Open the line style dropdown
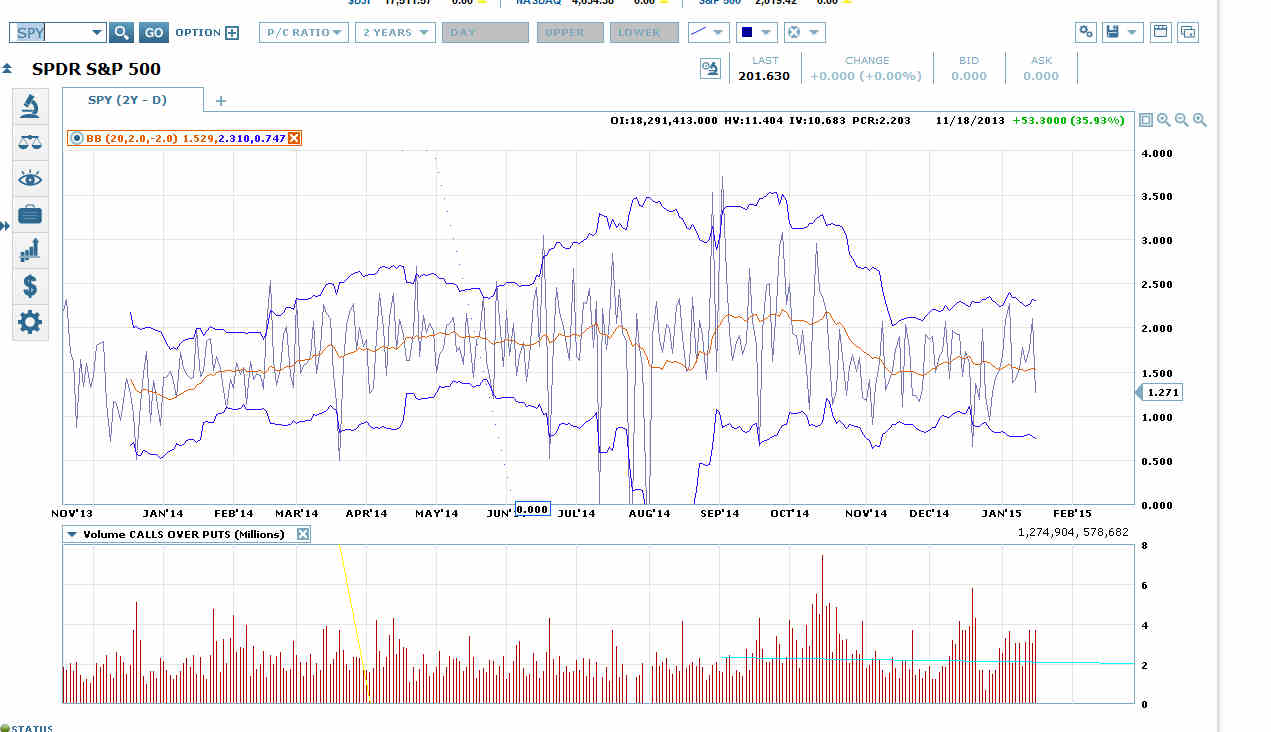This screenshot has height=732, width=1271. (709, 32)
